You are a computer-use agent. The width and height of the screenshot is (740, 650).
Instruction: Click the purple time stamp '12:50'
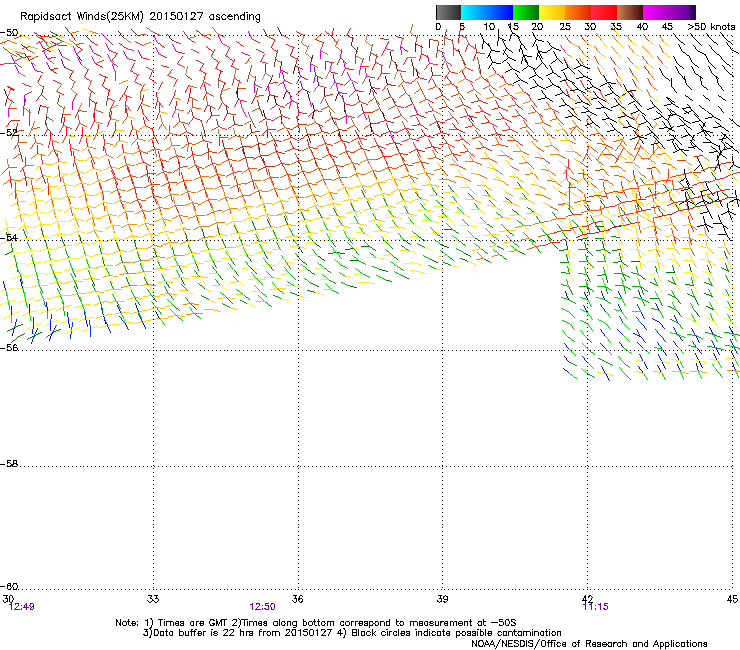[x=262, y=607]
